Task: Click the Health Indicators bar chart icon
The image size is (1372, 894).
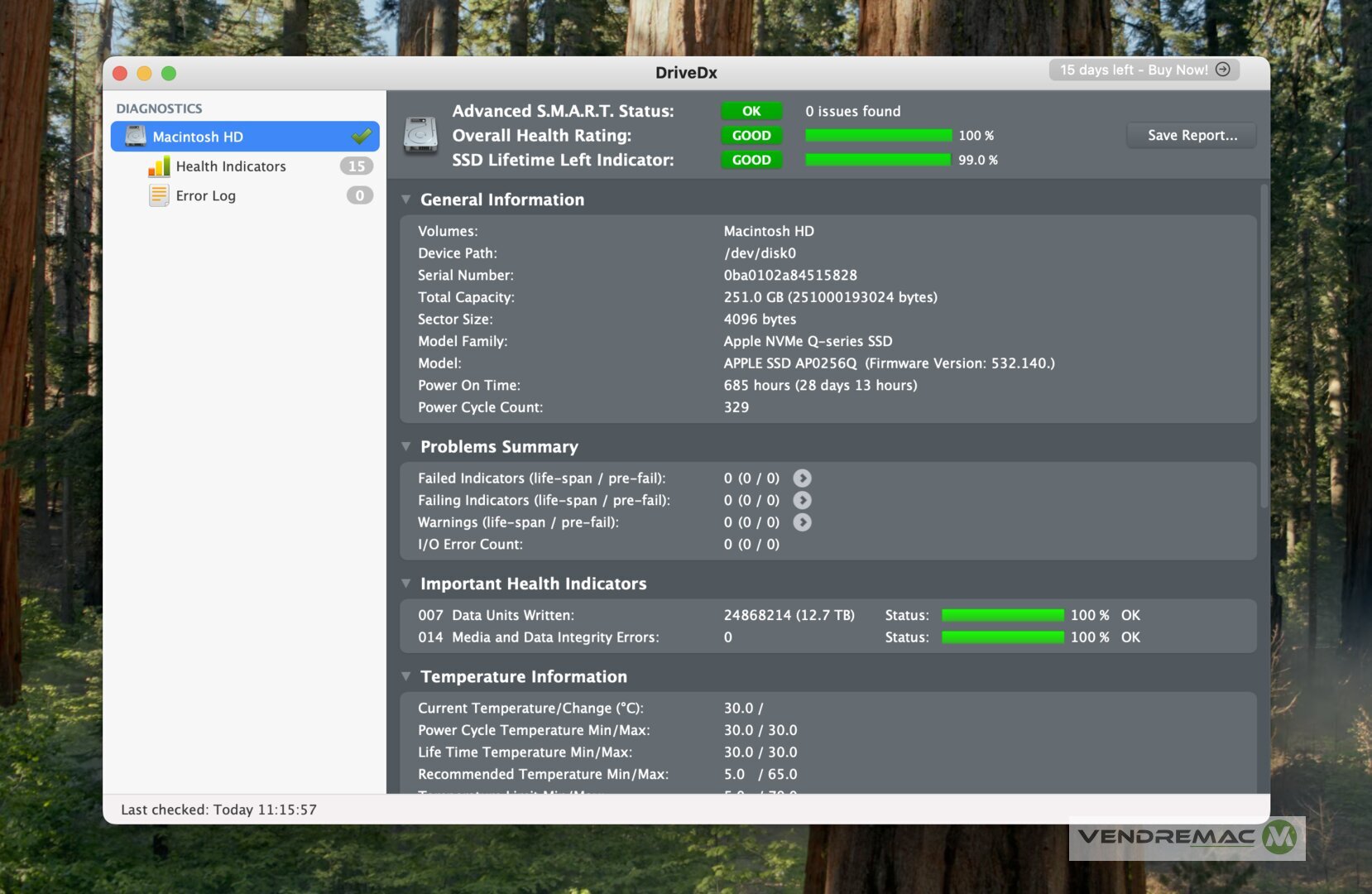Action: pyautogui.click(x=159, y=166)
